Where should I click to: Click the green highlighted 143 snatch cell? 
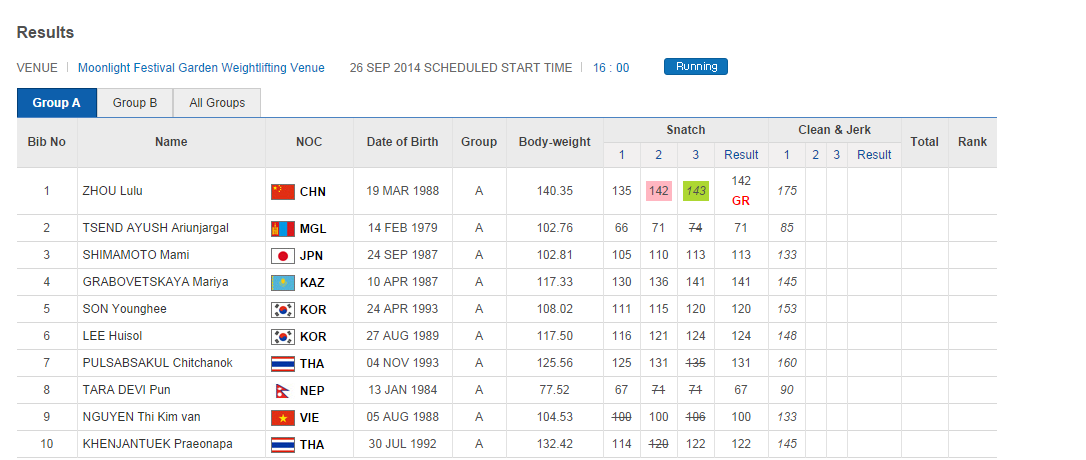696,191
